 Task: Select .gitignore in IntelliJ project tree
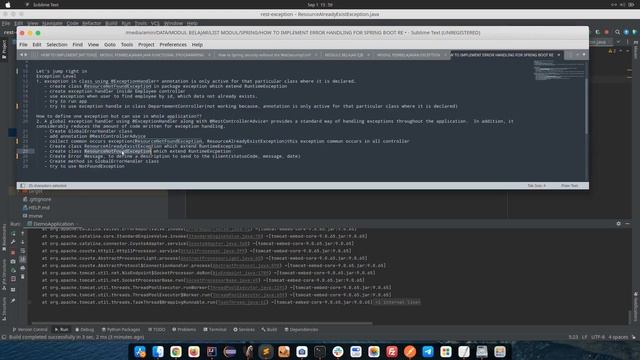(x=37, y=200)
